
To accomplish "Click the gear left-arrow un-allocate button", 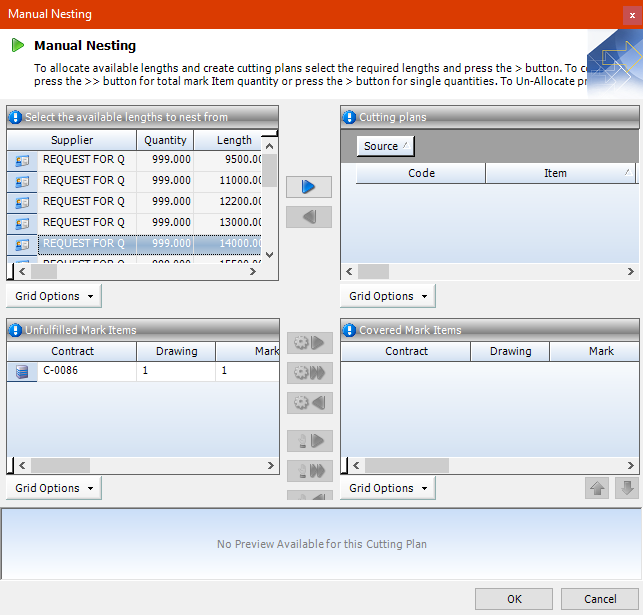I will [x=309, y=403].
